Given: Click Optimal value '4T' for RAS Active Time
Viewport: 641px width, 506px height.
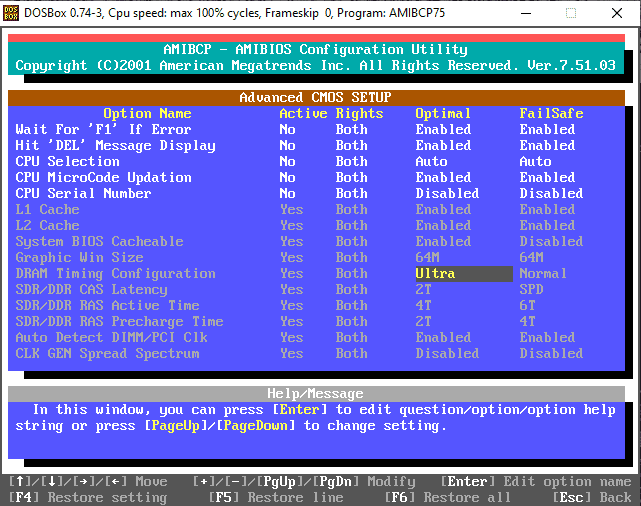Looking at the screenshot, I should [423, 305].
